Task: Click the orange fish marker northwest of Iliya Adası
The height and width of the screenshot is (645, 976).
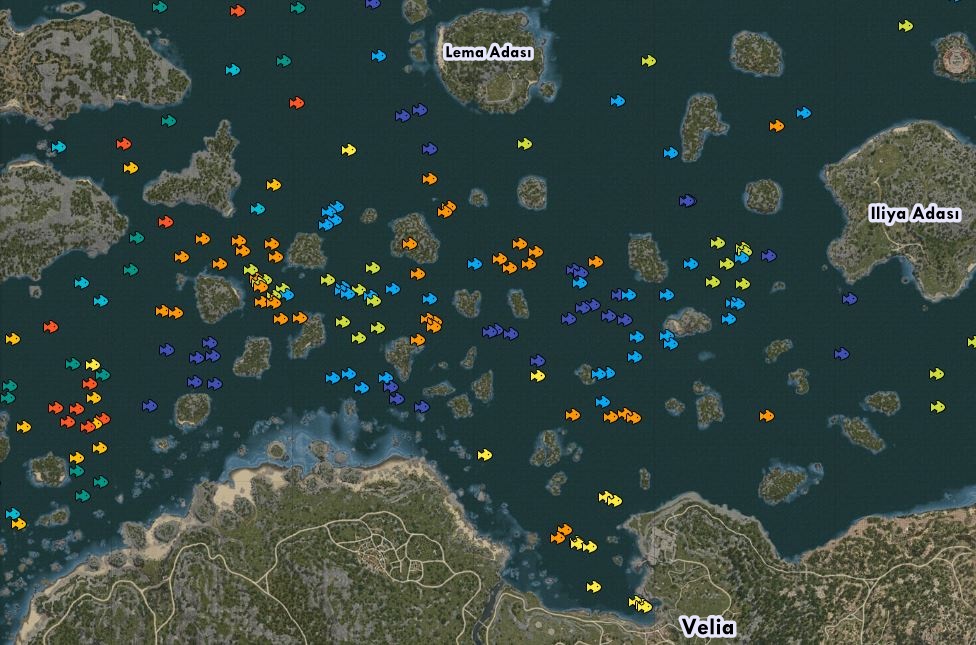Action: click(776, 126)
